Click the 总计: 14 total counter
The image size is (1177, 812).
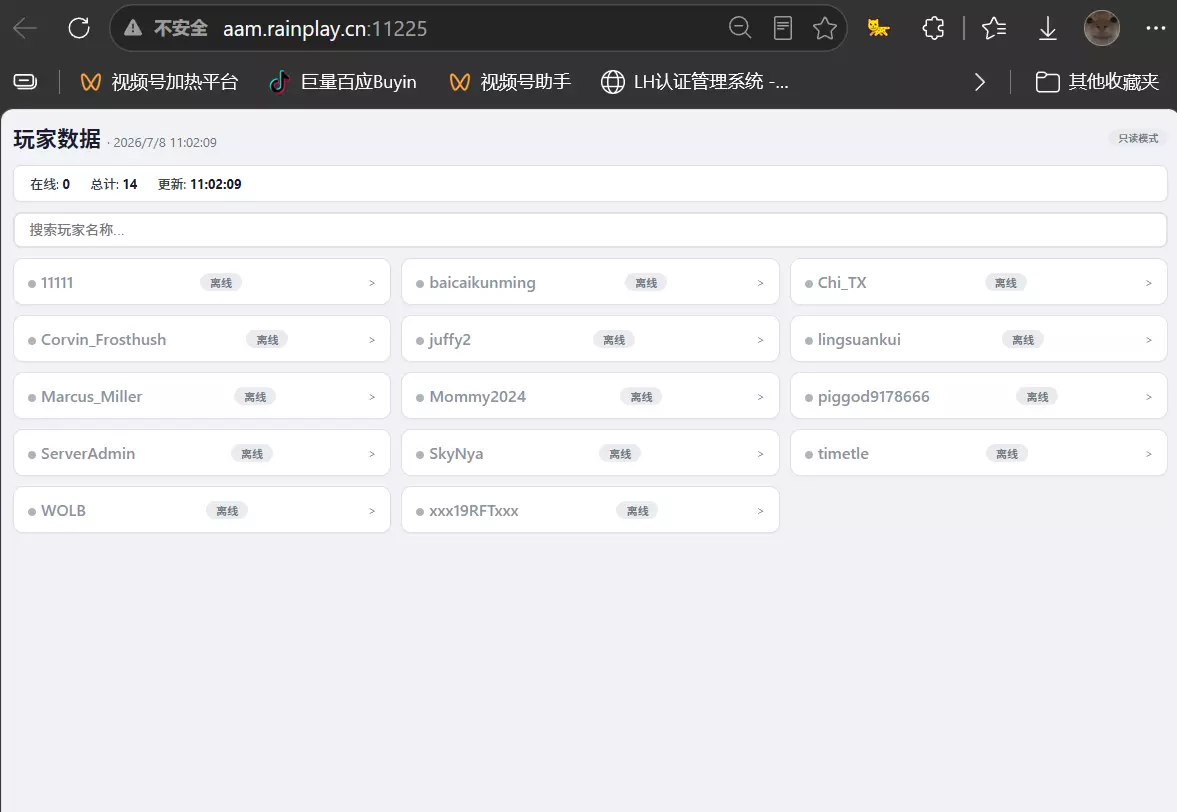point(114,184)
